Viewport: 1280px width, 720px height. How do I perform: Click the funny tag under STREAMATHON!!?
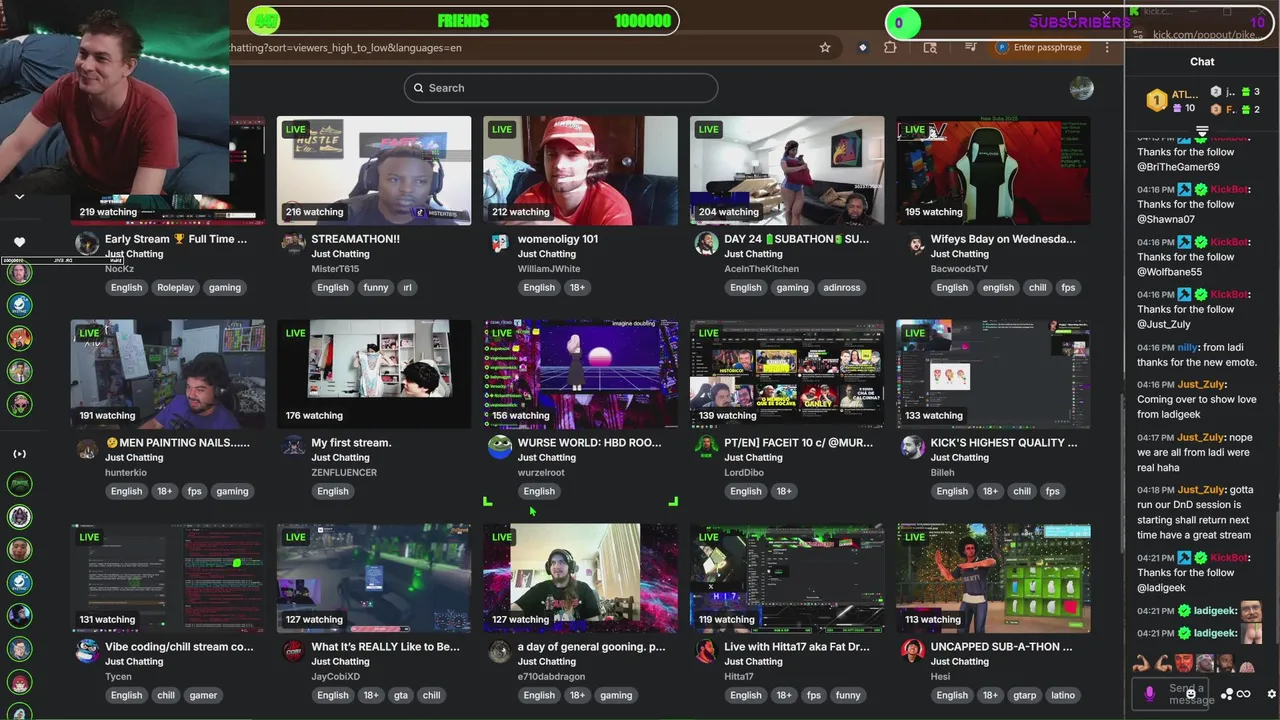point(376,287)
